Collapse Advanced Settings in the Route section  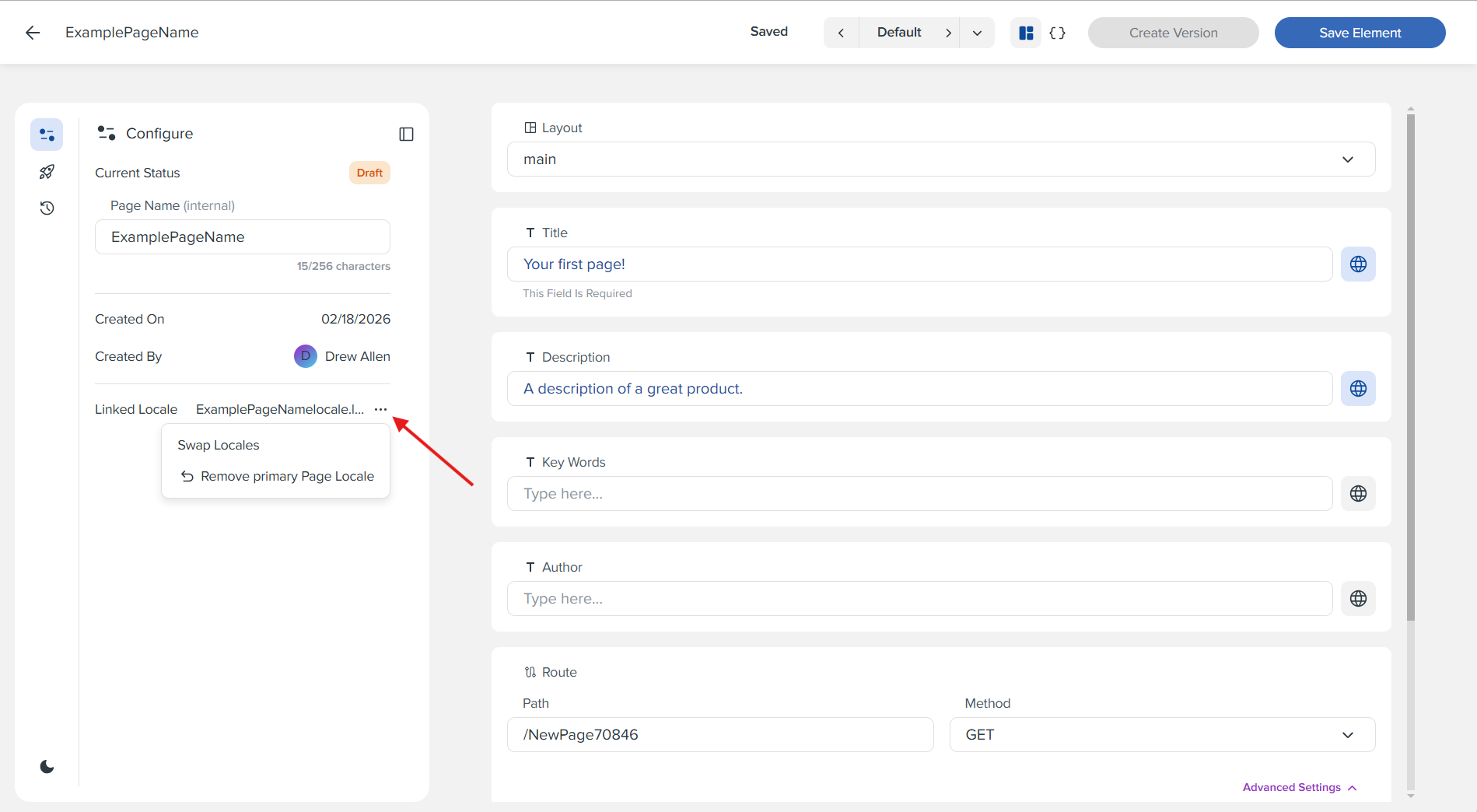[x=1300, y=787]
